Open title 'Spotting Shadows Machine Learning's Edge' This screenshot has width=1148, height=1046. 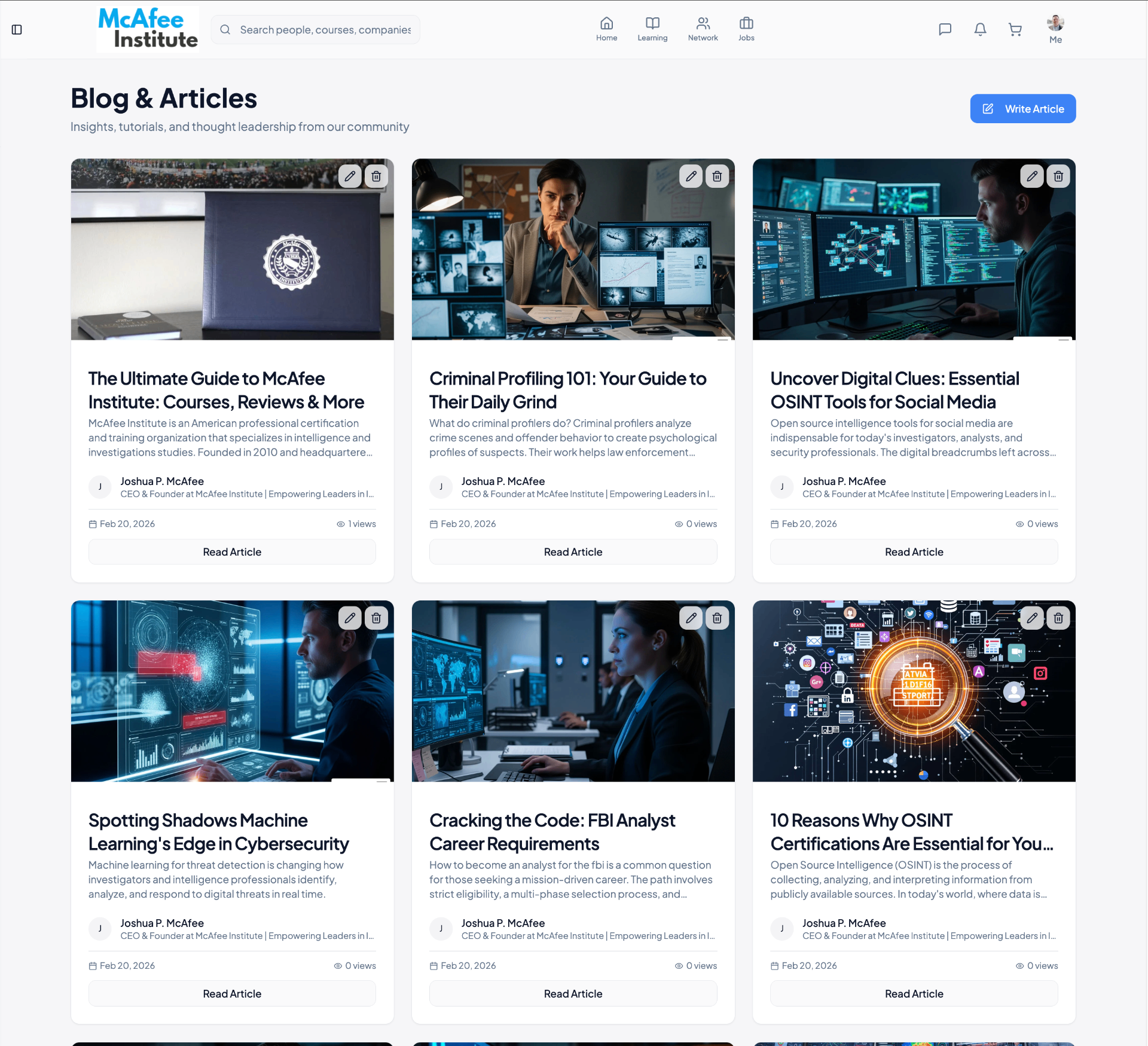click(x=218, y=832)
